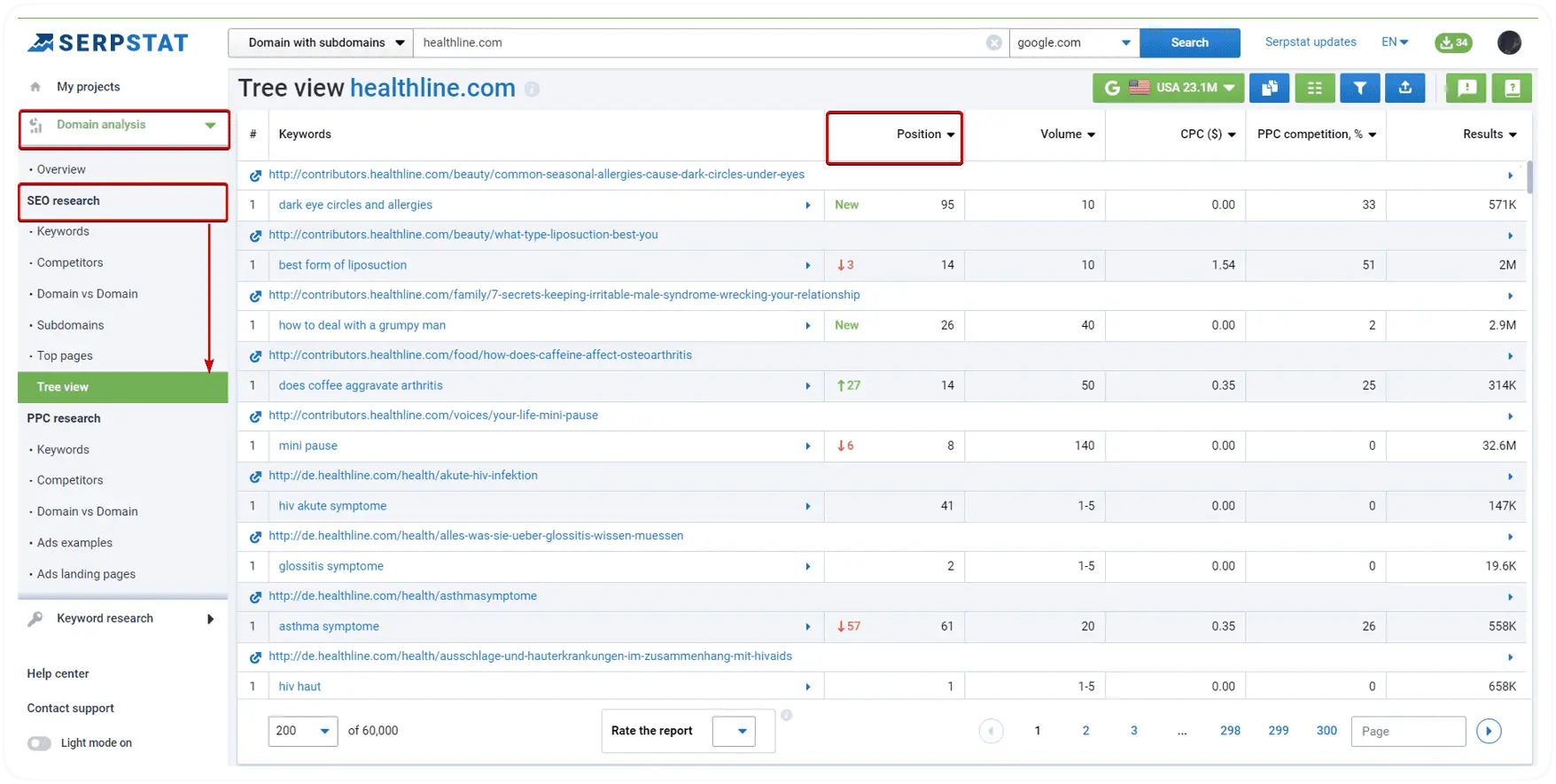Open the rows per page 200 dropdown
The width and height of the screenshot is (1556, 784).
coord(302,731)
